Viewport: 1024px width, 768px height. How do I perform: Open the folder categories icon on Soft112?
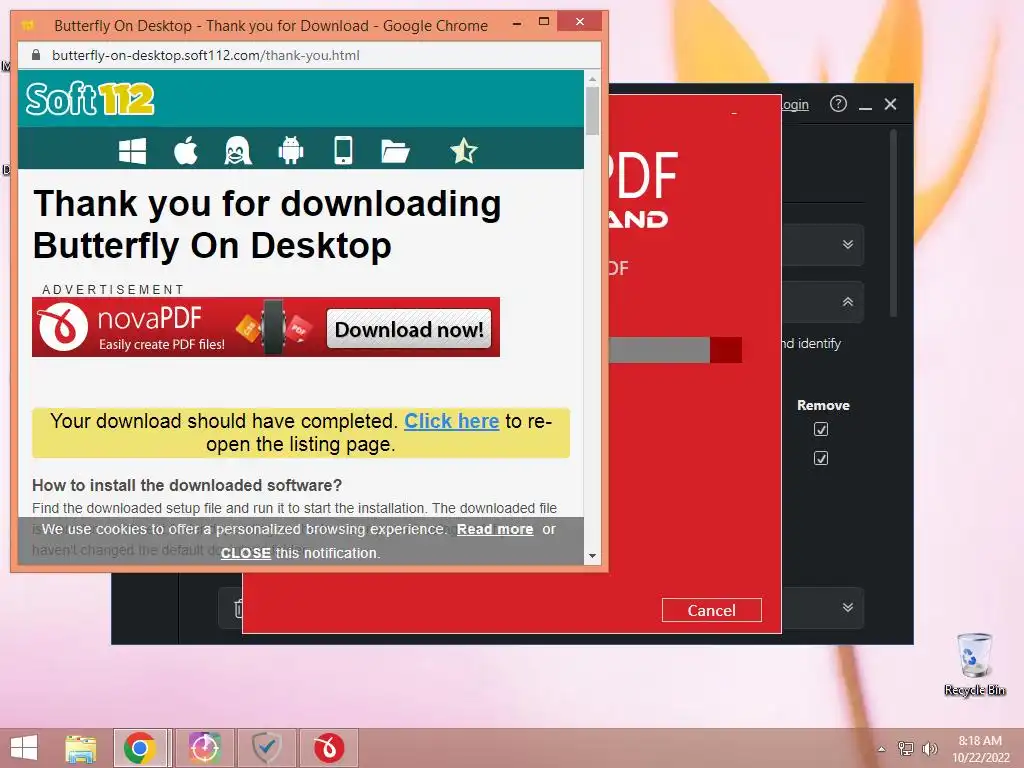point(395,152)
